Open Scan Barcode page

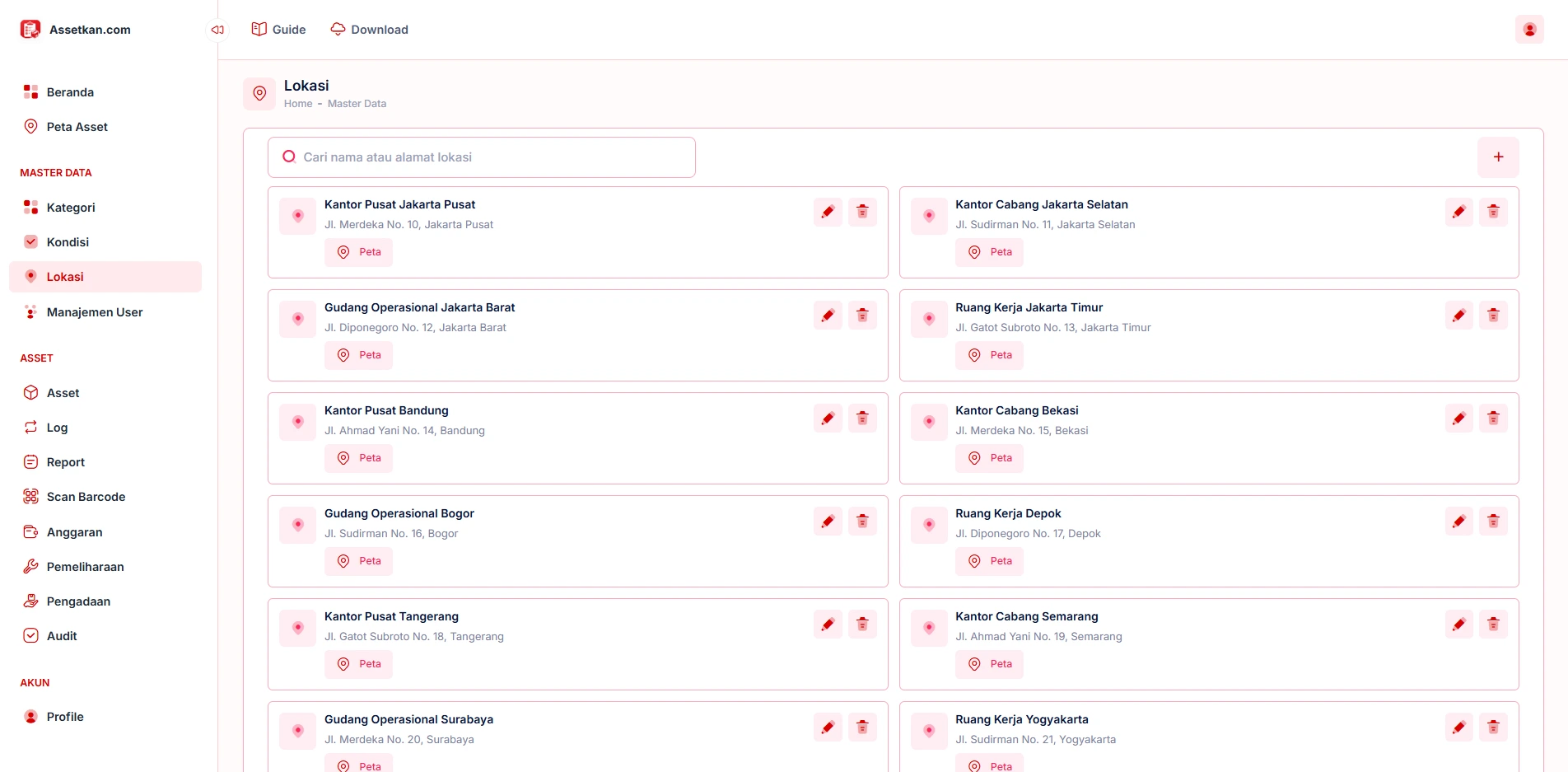(x=105, y=497)
